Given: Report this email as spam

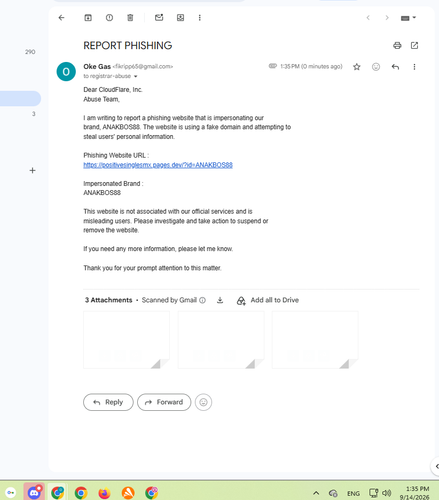Looking at the screenshot, I should [x=109, y=18].
